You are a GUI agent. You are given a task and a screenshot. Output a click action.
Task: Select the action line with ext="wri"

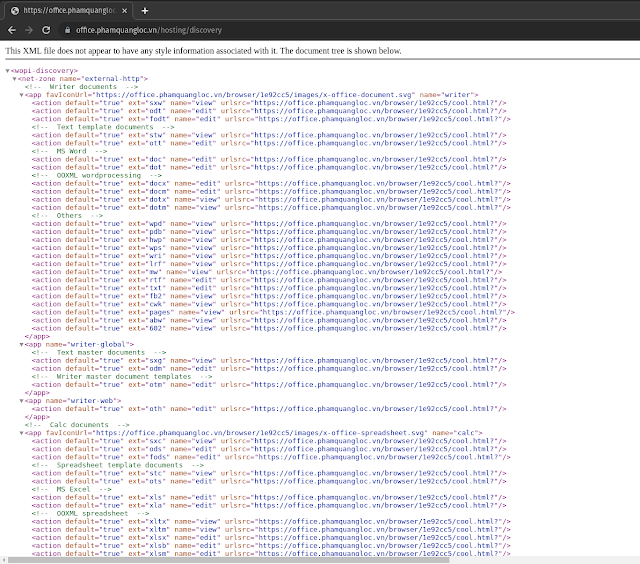[x=269, y=256]
